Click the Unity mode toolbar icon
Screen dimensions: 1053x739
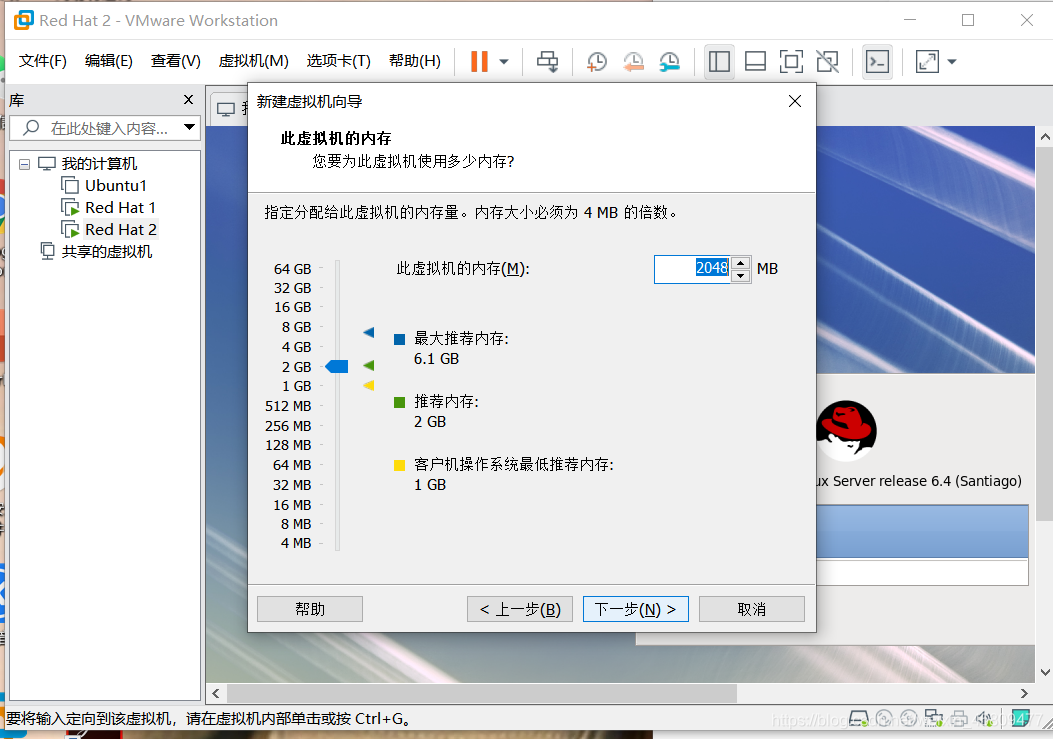tap(827, 62)
